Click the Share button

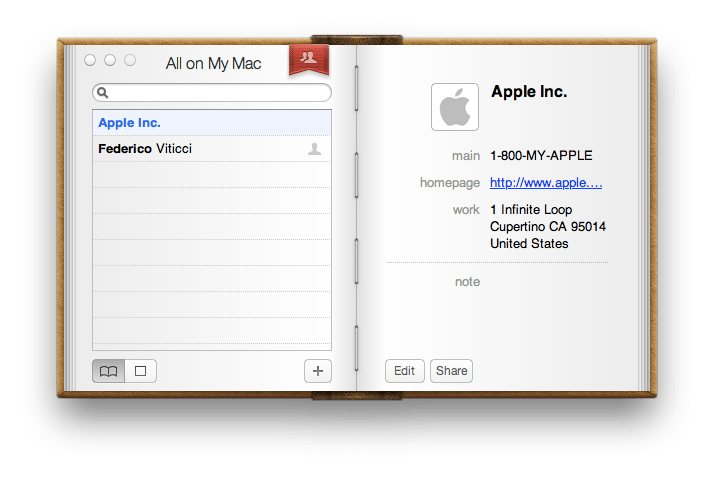(x=451, y=371)
